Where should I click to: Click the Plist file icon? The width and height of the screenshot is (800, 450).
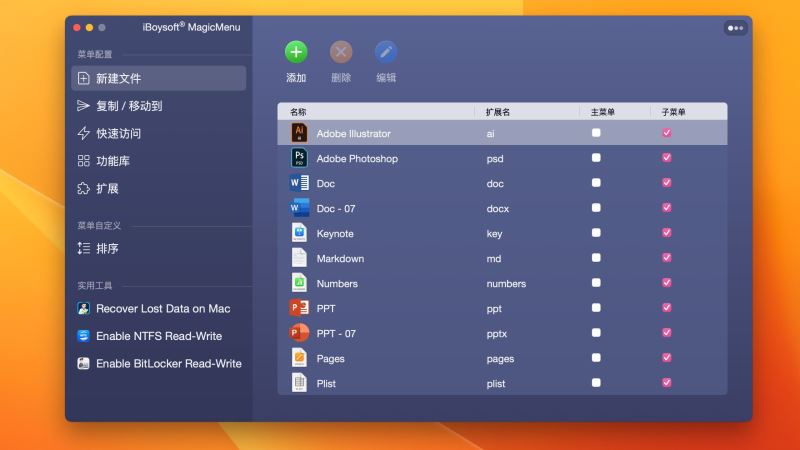[299, 383]
